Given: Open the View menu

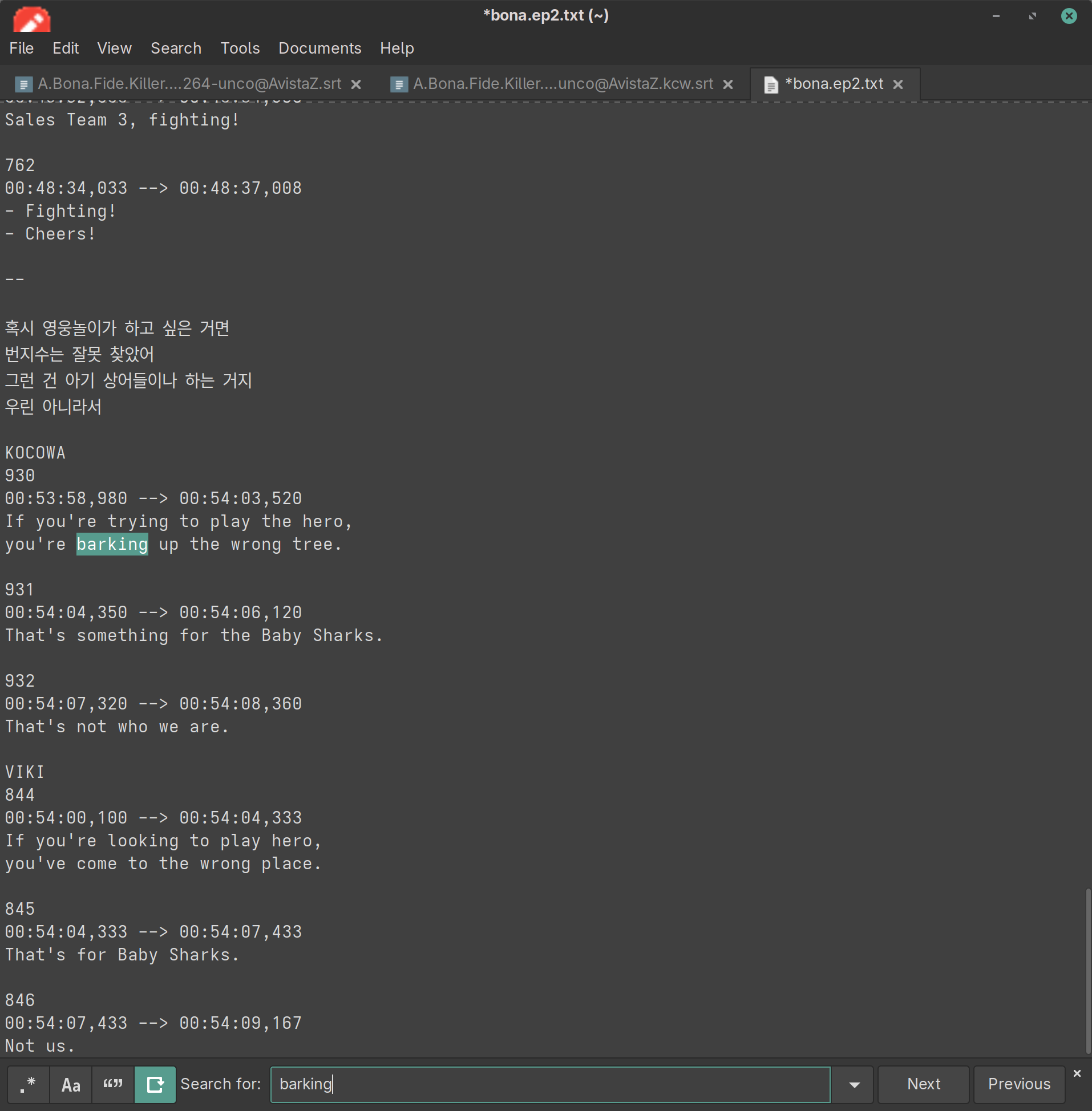Looking at the screenshot, I should [114, 48].
